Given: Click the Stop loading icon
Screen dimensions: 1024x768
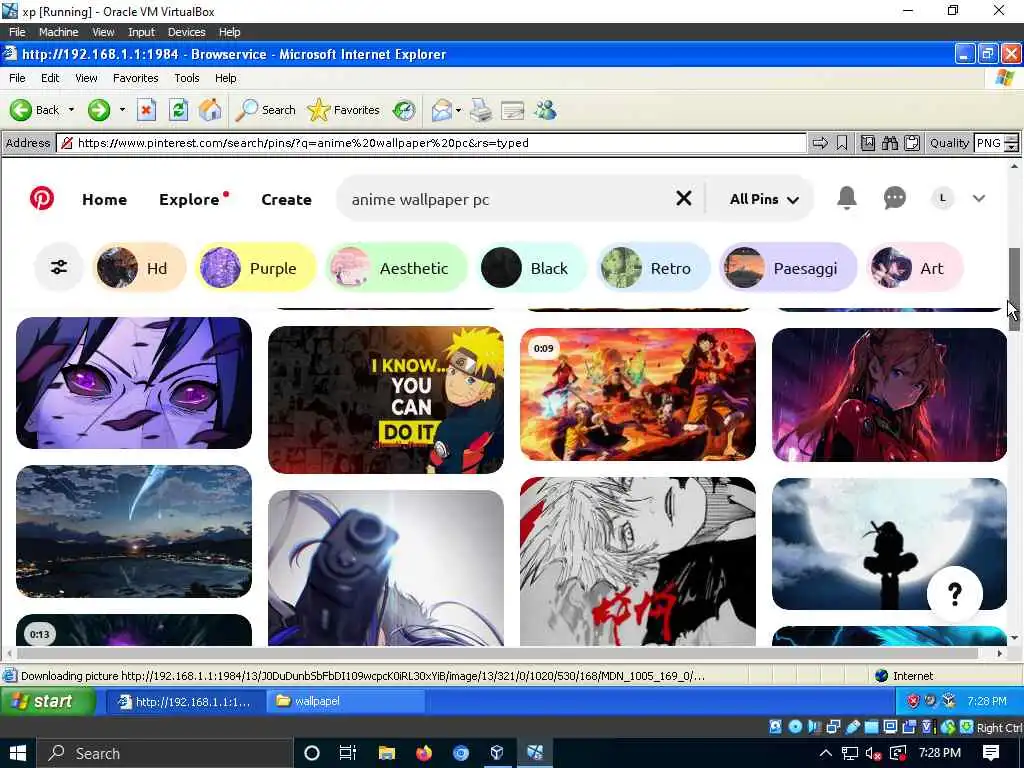Looking at the screenshot, I should (146, 110).
